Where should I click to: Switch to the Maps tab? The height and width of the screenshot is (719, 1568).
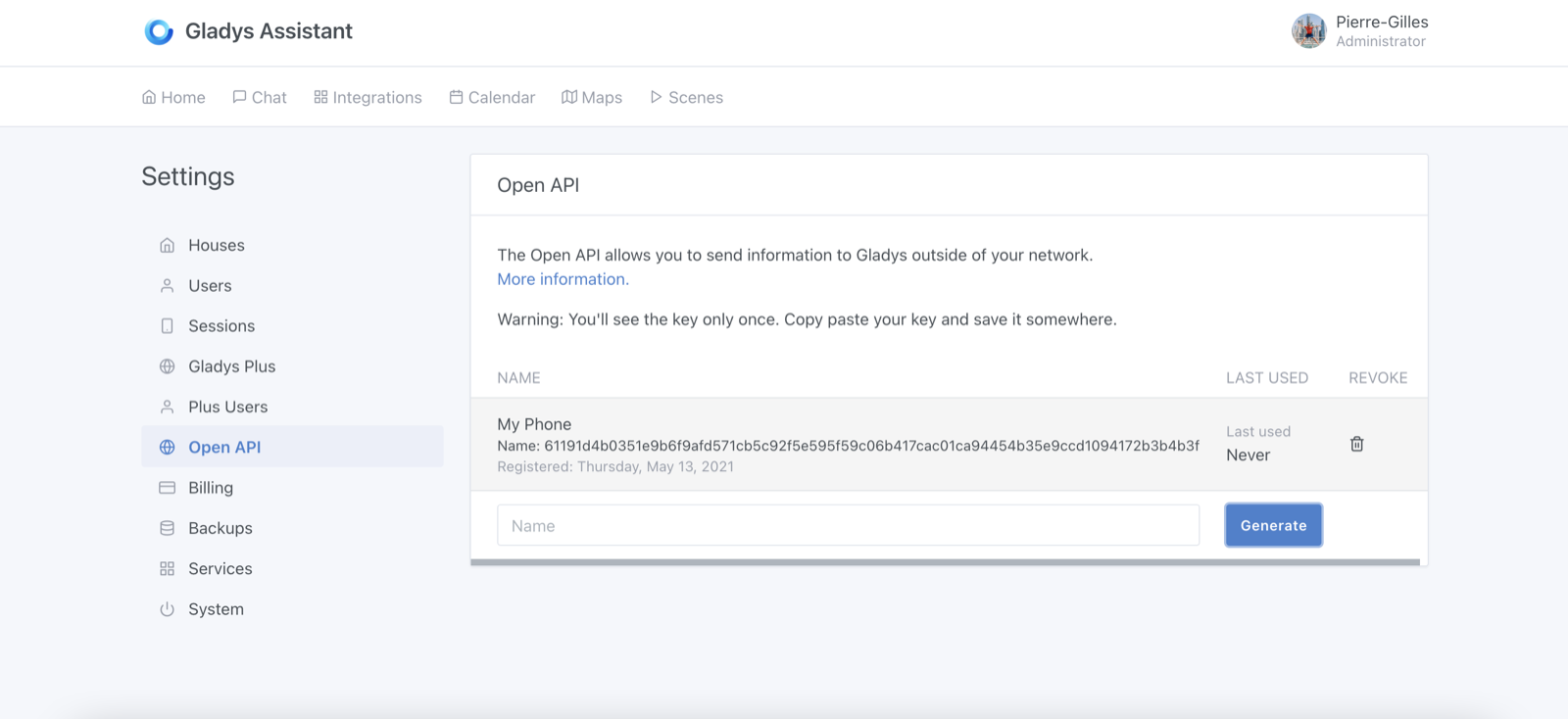(592, 97)
